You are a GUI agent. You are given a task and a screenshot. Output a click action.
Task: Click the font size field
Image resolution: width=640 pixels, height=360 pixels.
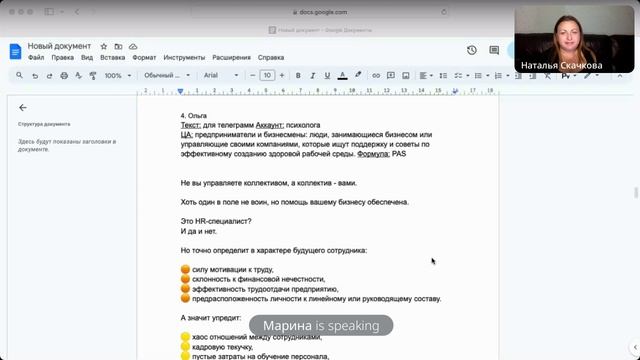pyautogui.click(x=267, y=76)
